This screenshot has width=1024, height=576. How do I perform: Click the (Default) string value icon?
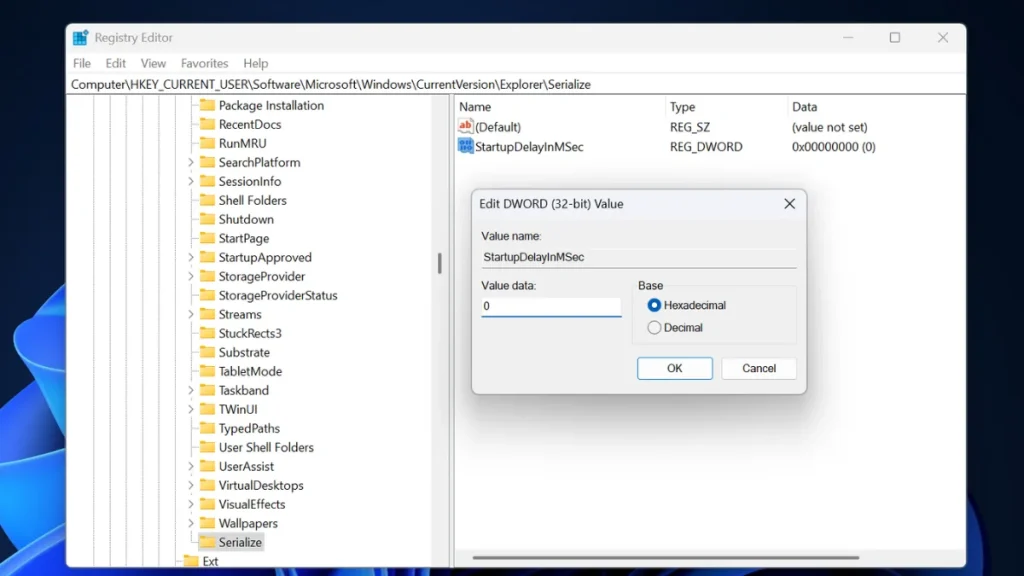point(466,126)
